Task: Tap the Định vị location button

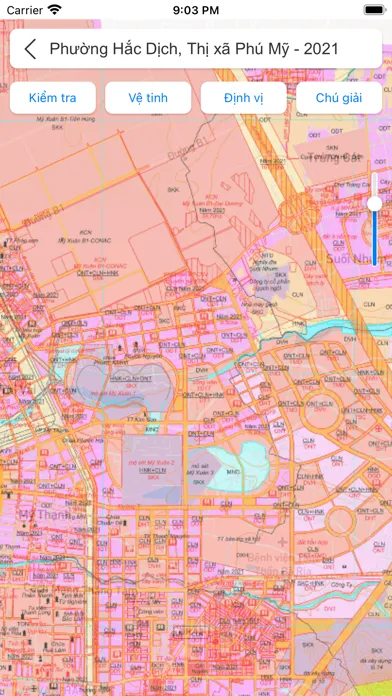Action: tap(244, 98)
